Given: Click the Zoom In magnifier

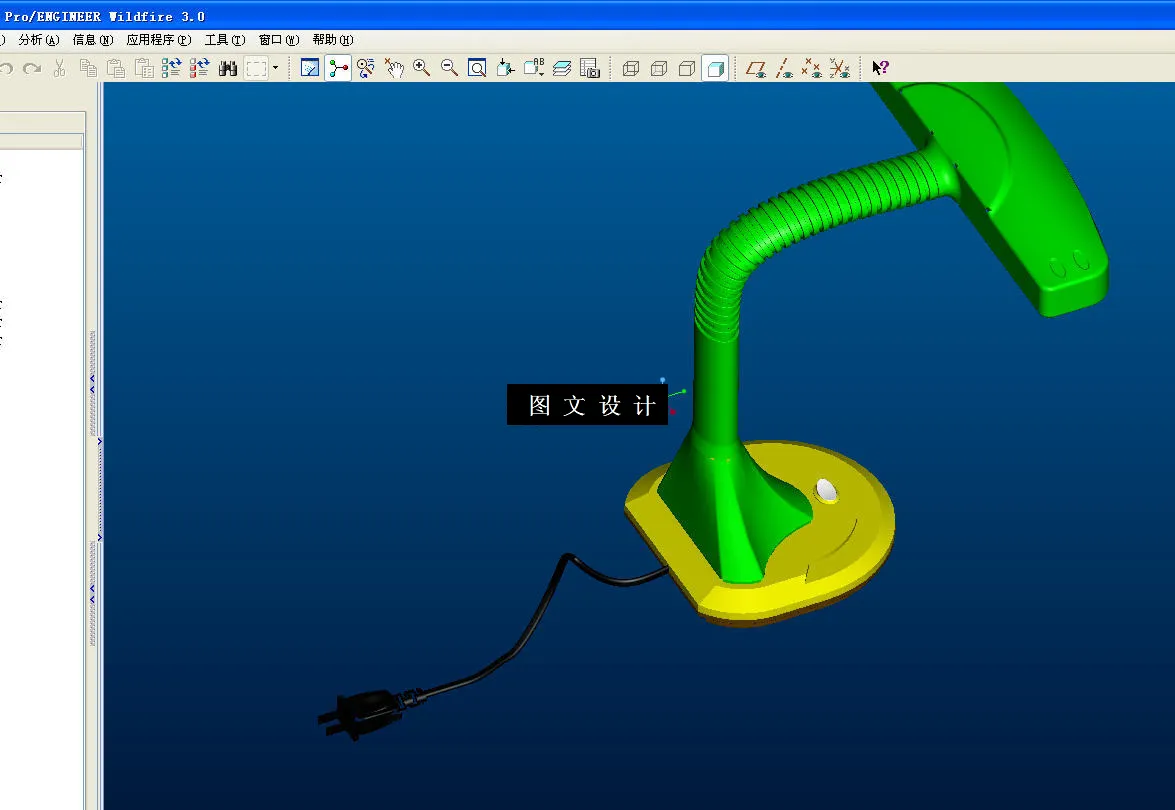Looking at the screenshot, I should coord(421,68).
